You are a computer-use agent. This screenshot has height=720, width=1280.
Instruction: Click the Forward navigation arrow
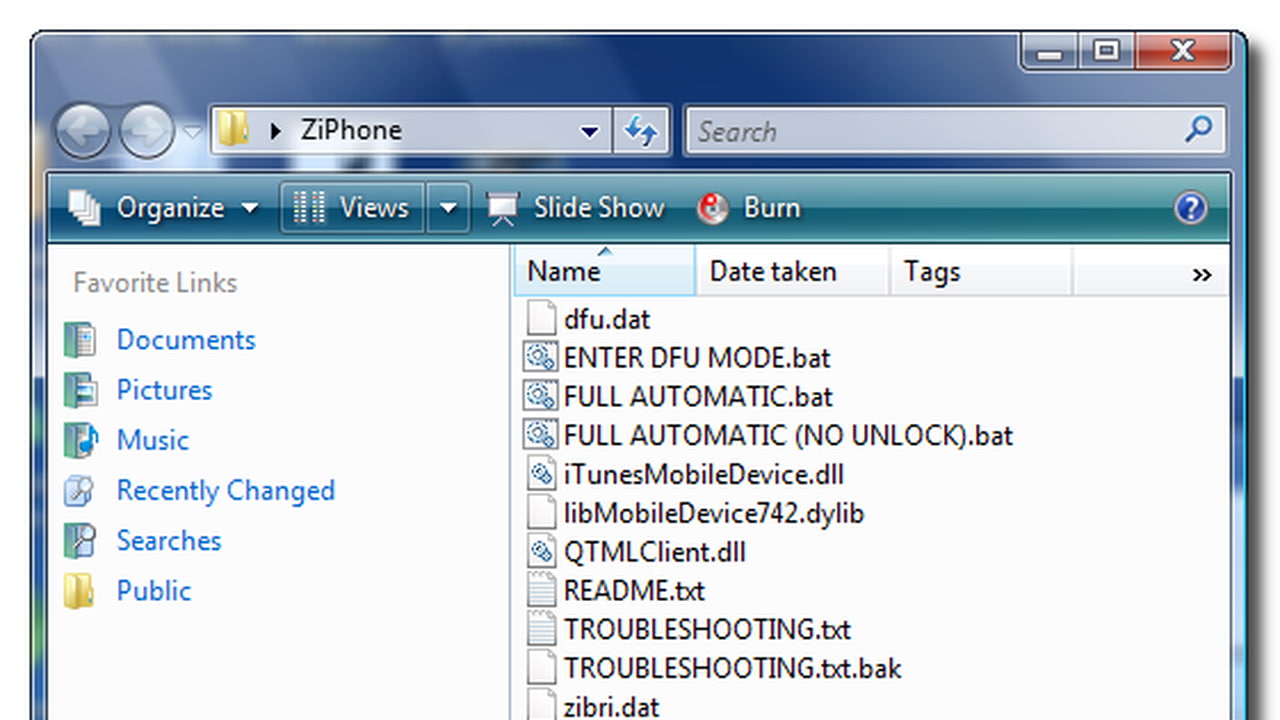146,131
